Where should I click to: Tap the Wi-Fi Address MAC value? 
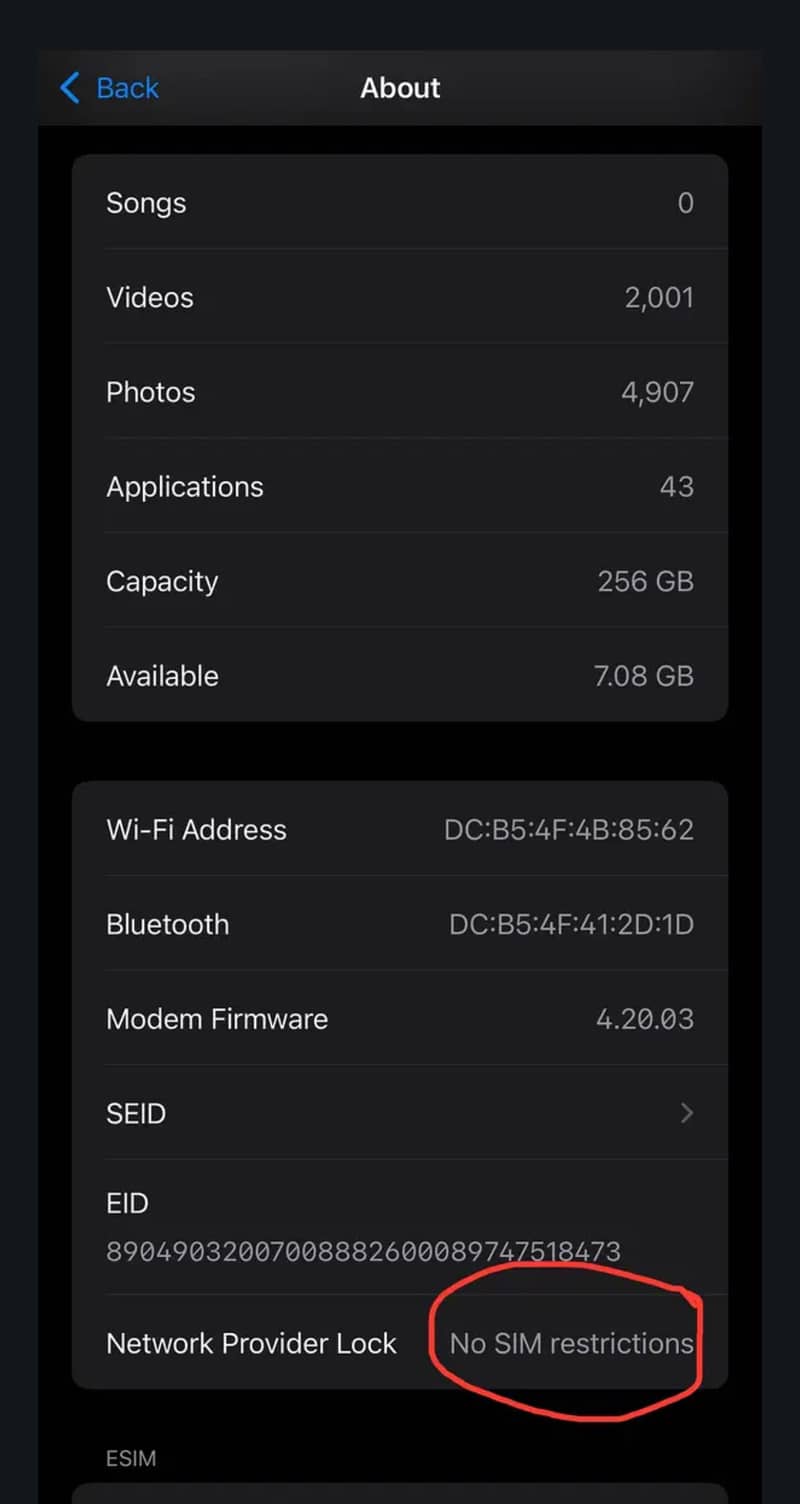tap(568, 830)
